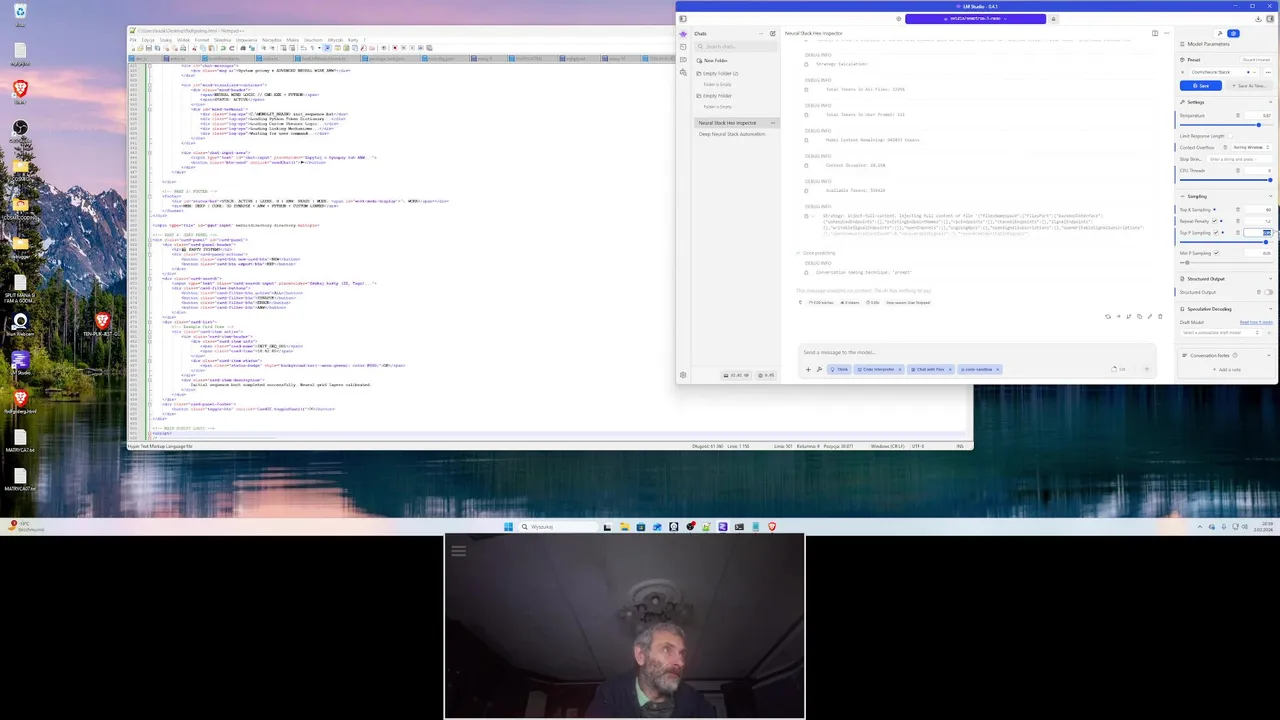The width and height of the screenshot is (1280, 720).
Task: Reset Top K Sampling with trash icon
Action: [1238, 210]
